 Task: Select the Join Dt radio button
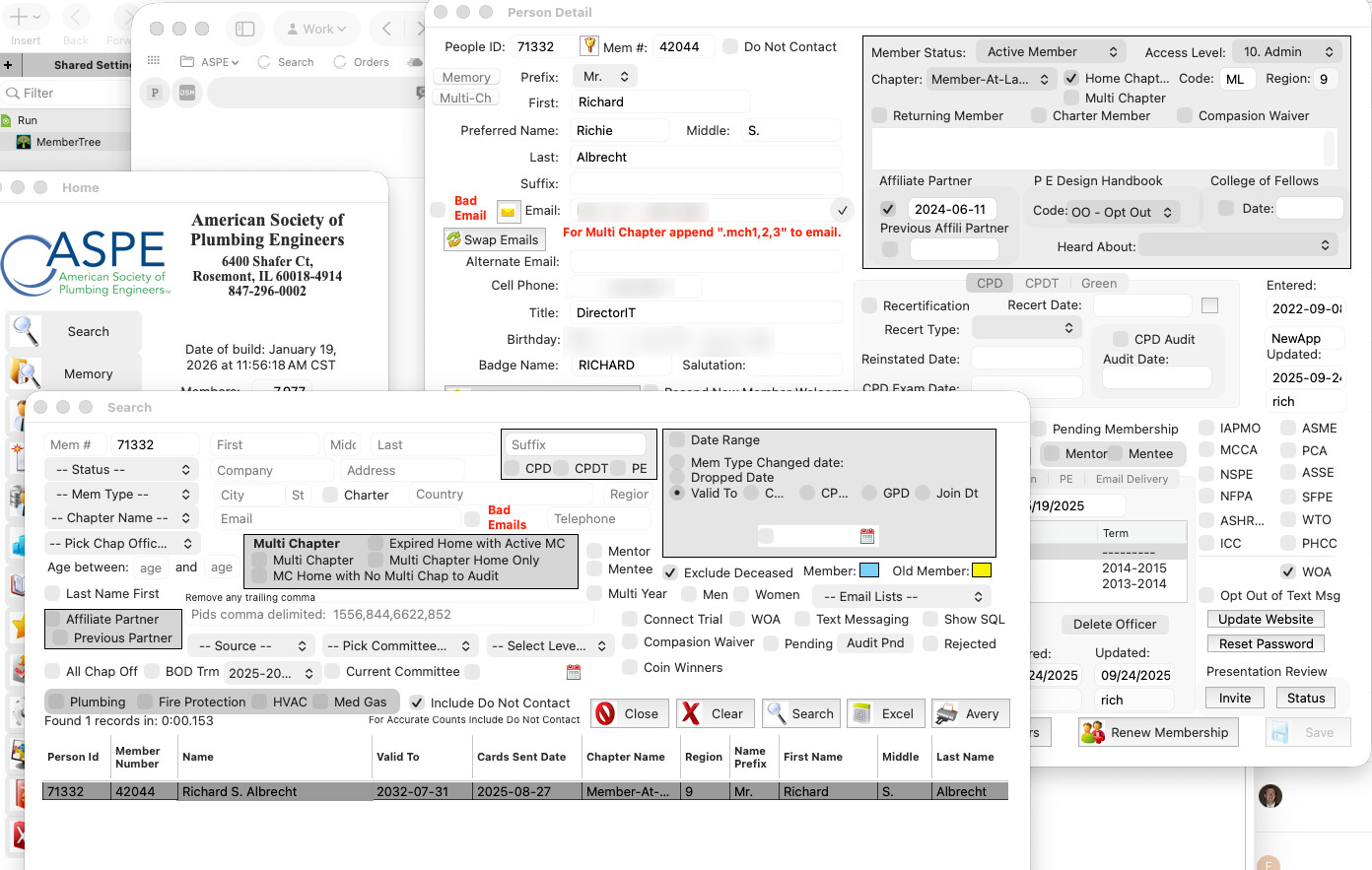923,493
